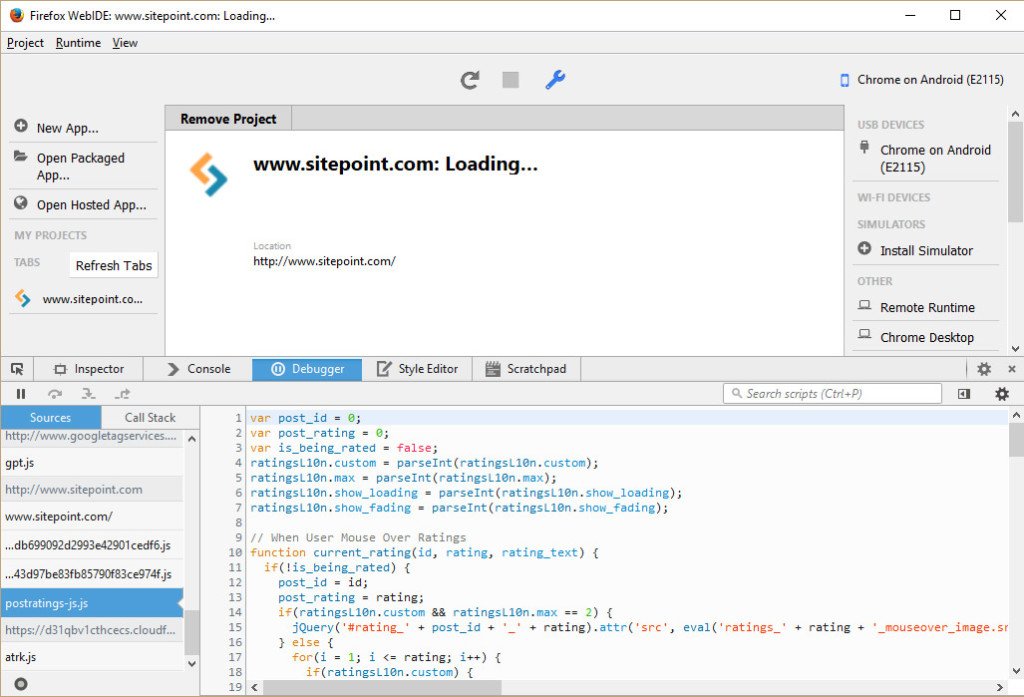Click code editor horizontal scroll right arrow
The image size is (1024, 697).
coord(1000,687)
